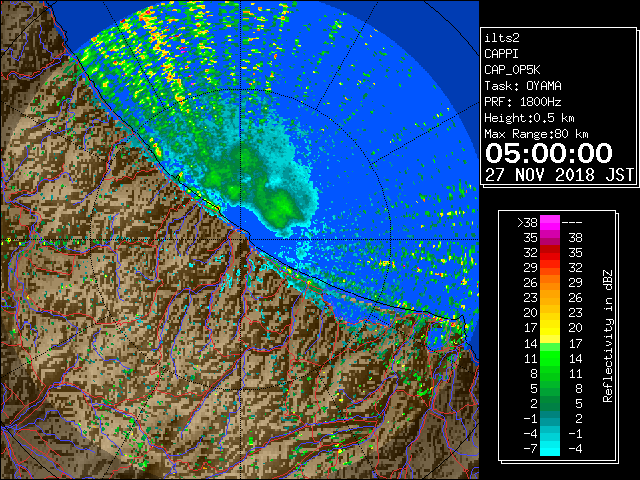Click the 'Task: OYAMA' line

coord(523,86)
